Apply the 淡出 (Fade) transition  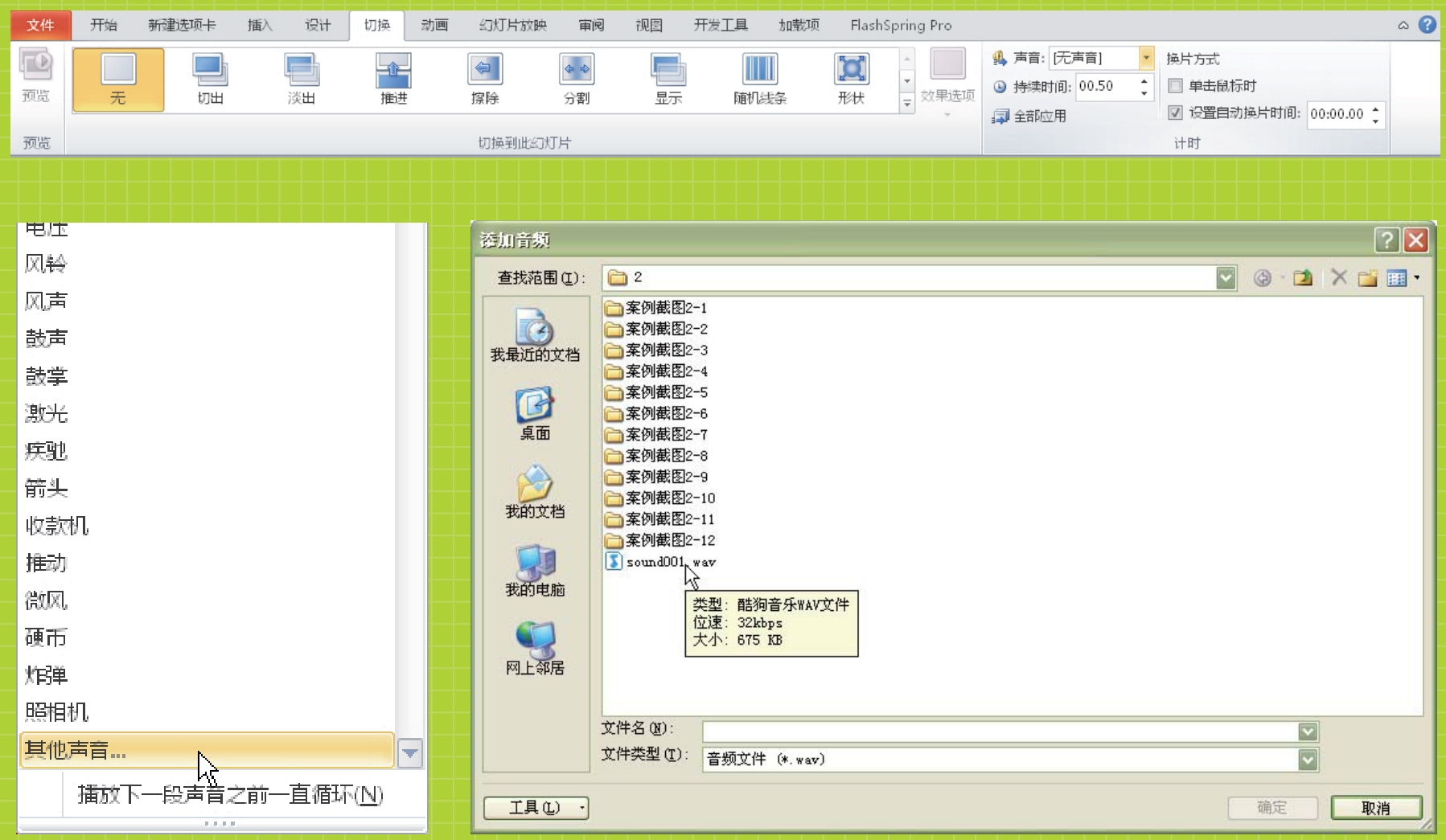[x=302, y=79]
